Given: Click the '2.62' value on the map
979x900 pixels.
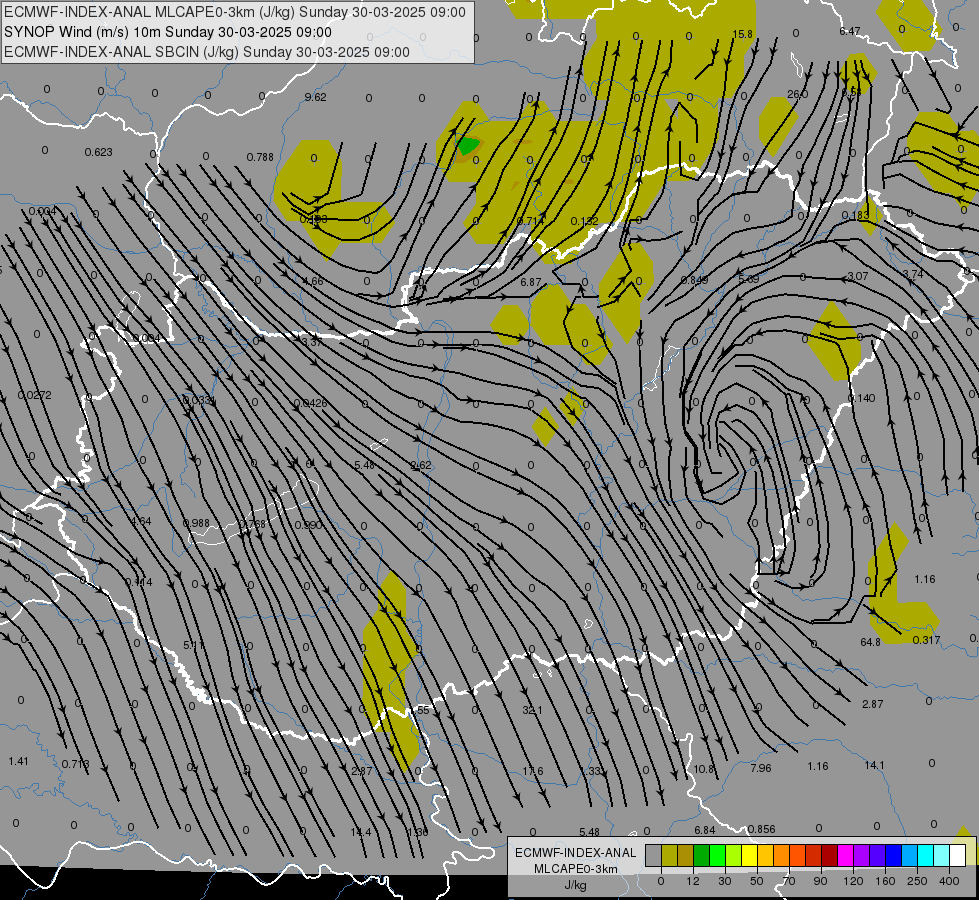Looking at the screenshot, I should pyautogui.click(x=421, y=465).
